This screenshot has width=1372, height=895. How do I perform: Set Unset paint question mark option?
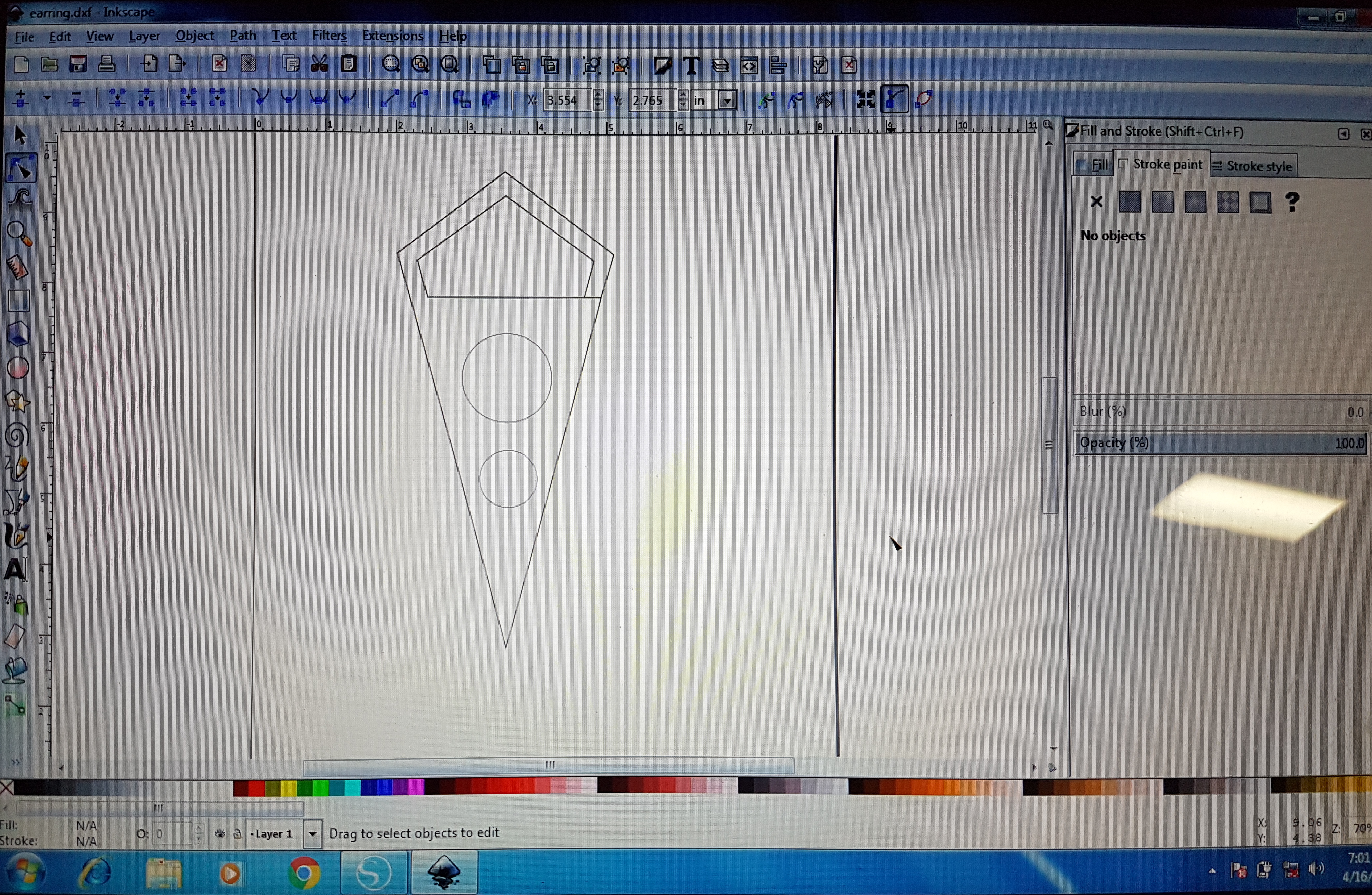1293,202
